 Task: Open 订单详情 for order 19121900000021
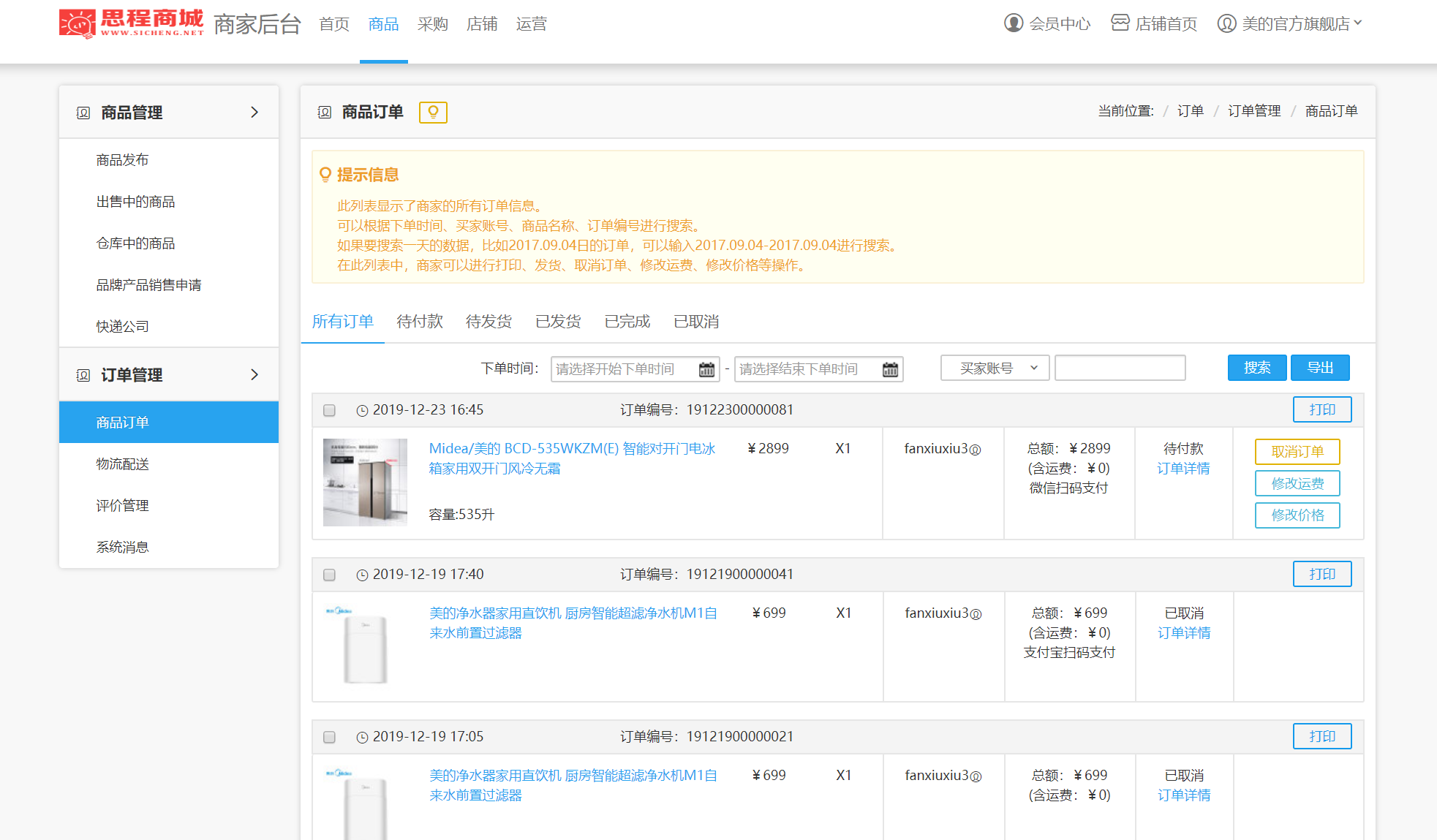(1184, 795)
